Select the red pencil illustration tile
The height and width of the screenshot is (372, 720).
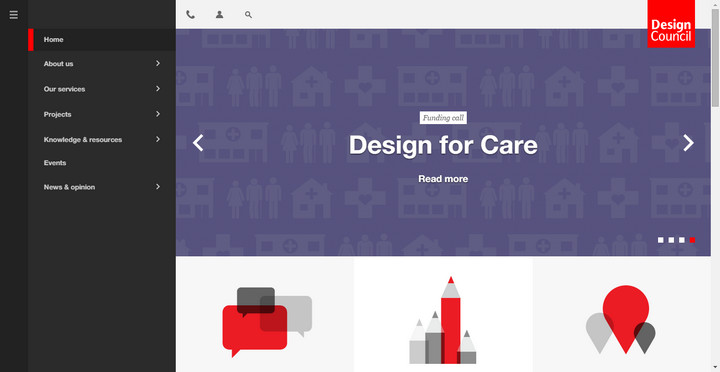[x=443, y=315]
